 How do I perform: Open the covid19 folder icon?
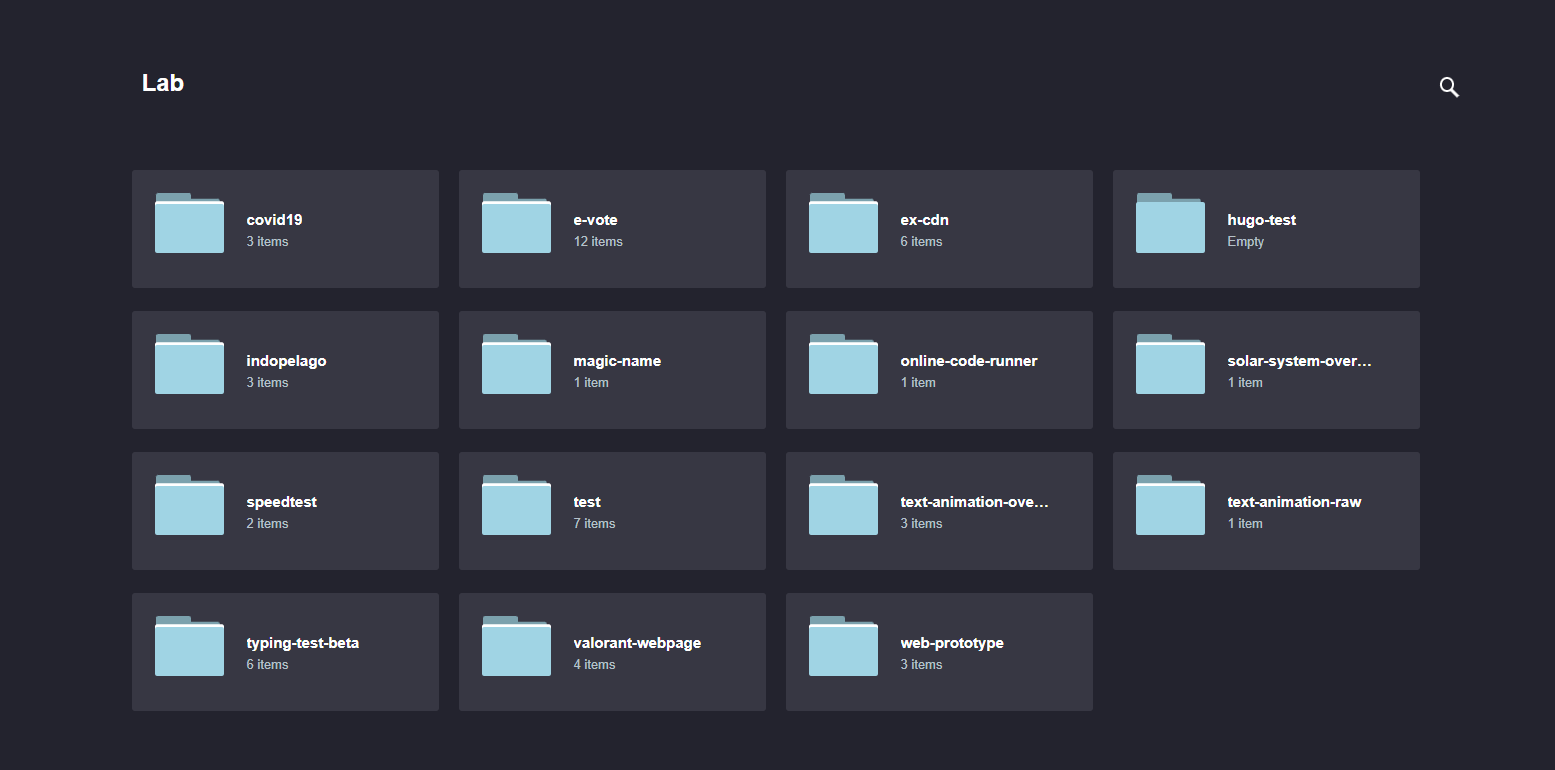click(189, 224)
